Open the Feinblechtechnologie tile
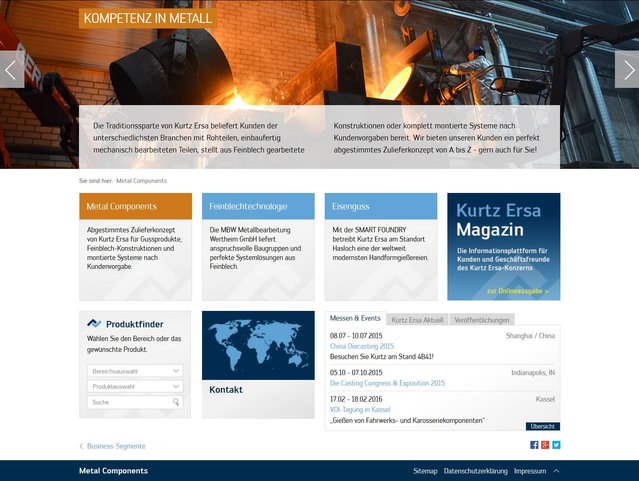The image size is (639, 481). pyautogui.click(x=258, y=247)
